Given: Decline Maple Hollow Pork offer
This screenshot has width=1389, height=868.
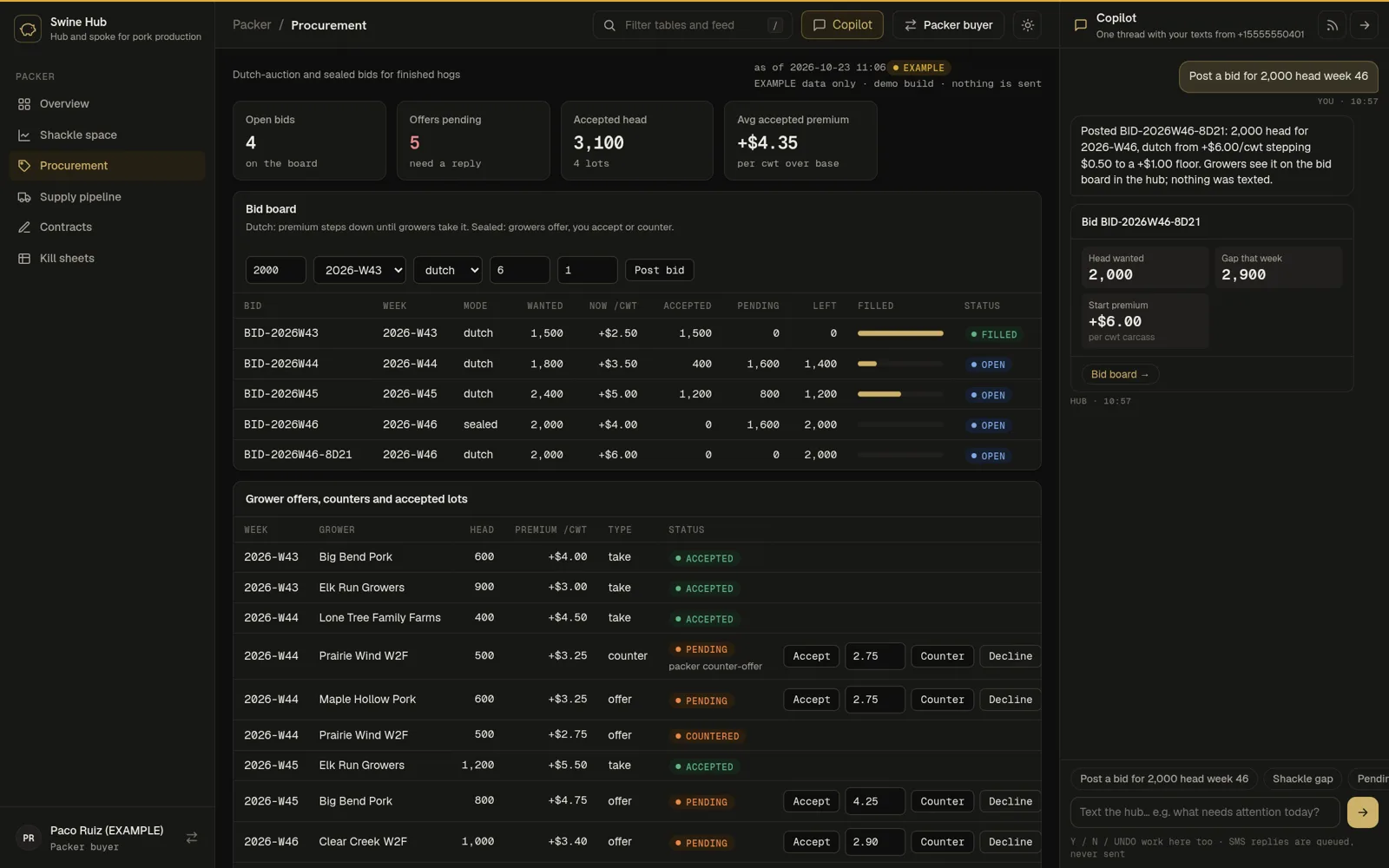Looking at the screenshot, I should pos(1010,700).
